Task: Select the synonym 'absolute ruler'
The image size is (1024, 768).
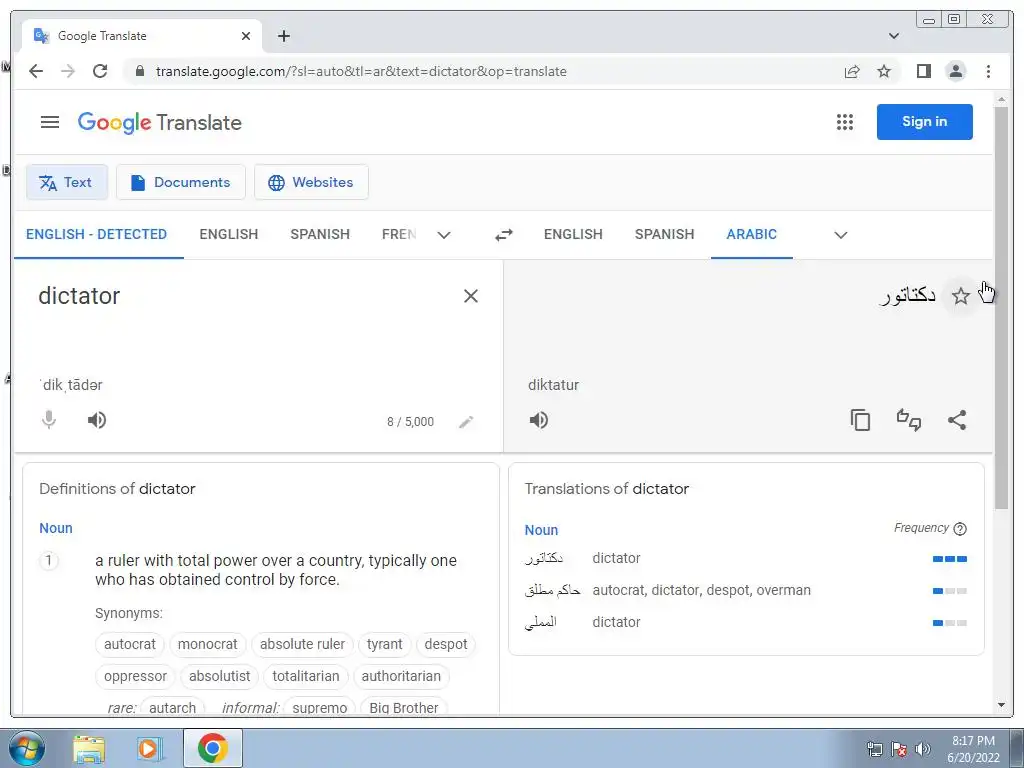Action: (302, 644)
